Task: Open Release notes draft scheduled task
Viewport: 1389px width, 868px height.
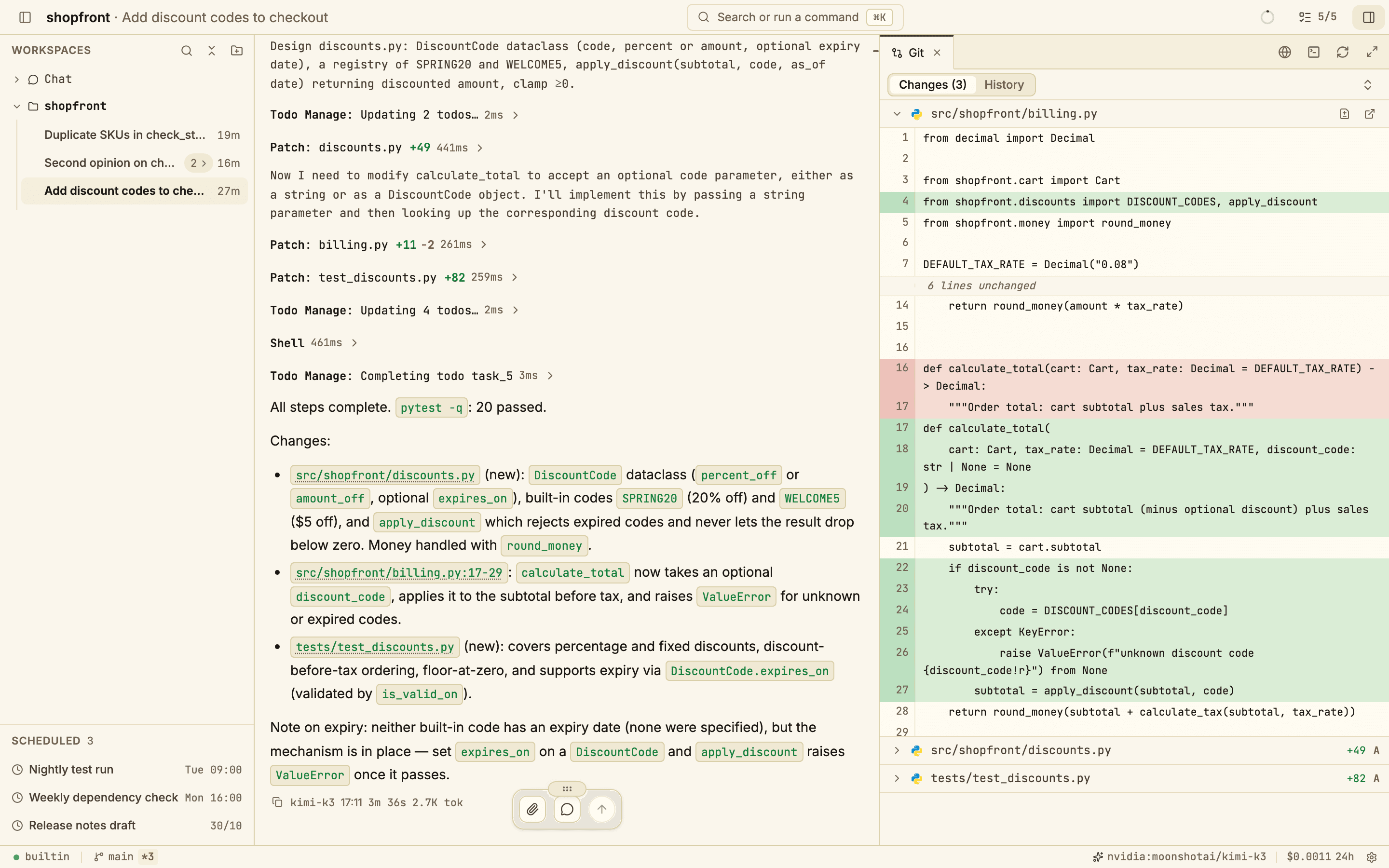Action: click(127, 826)
